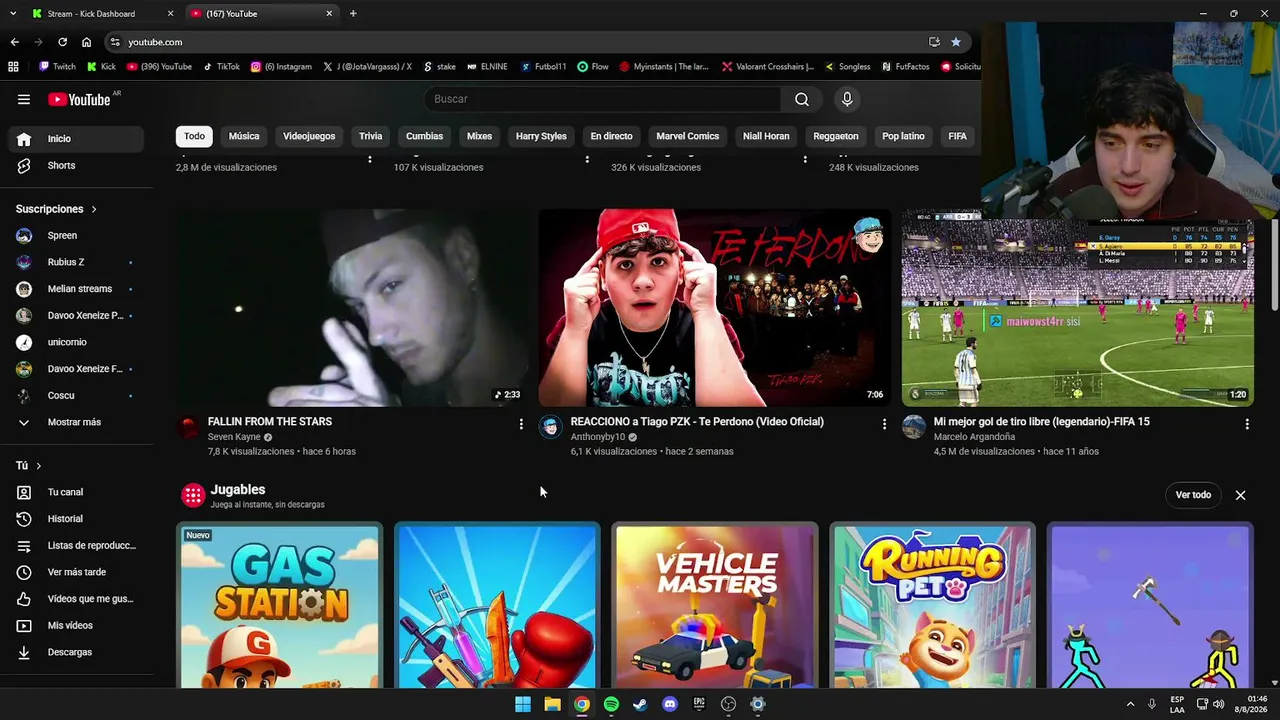Screen dimensions: 1280x720
Task: Open the Valorant Crosshairs bookmark
Action: [768, 67]
